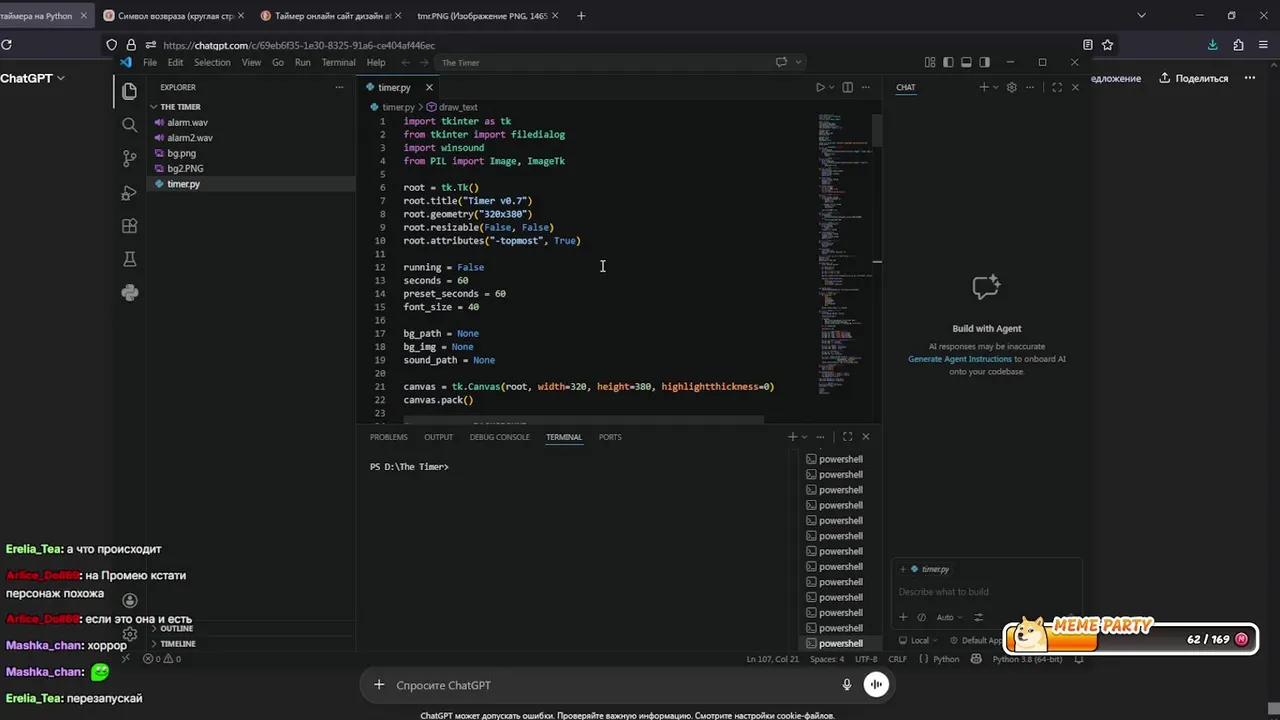Maximize the terminal panel size
The image size is (1280, 720).
[x=847, y=437]
